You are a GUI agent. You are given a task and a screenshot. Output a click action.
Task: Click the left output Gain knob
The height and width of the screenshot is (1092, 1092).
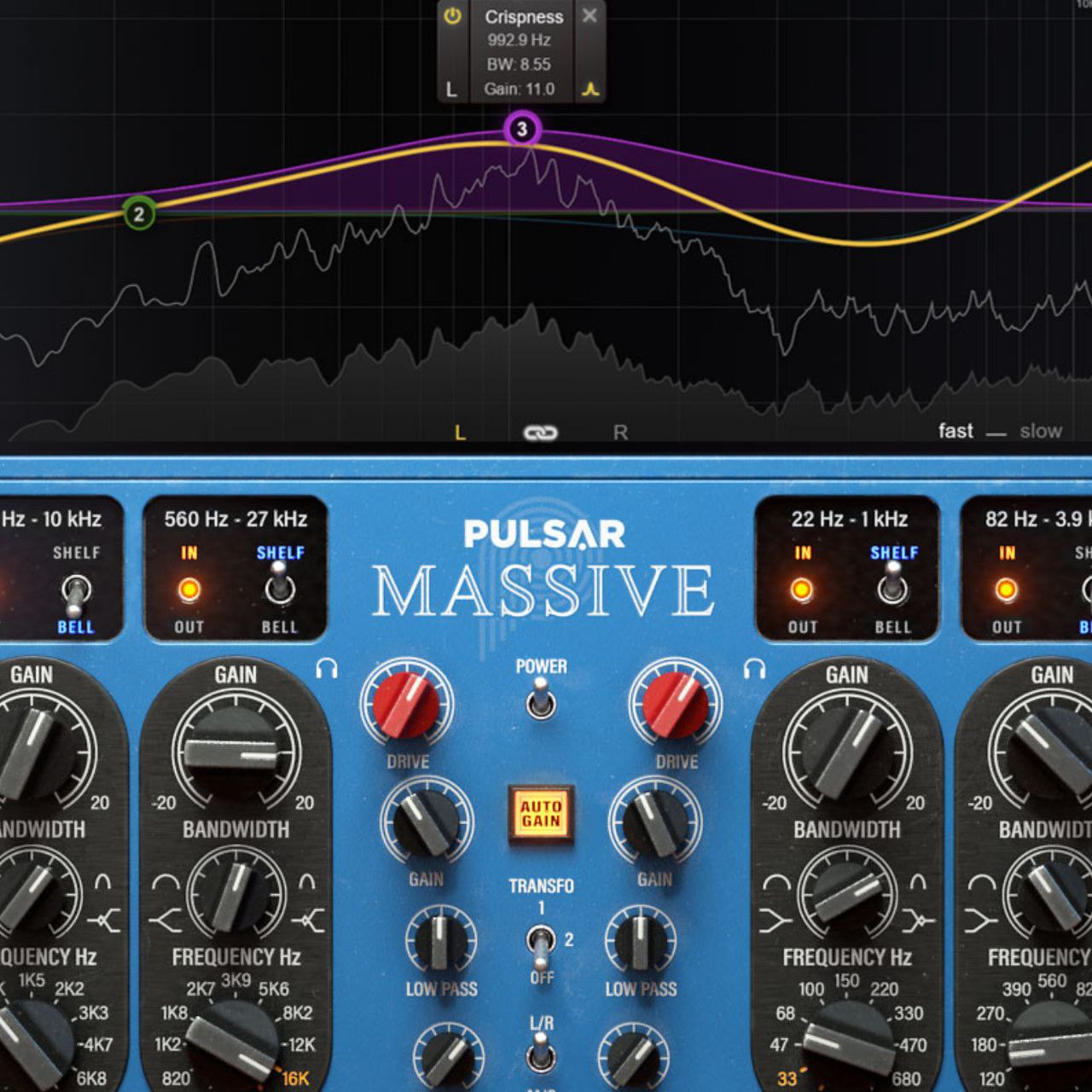click(x=426, y=822)
